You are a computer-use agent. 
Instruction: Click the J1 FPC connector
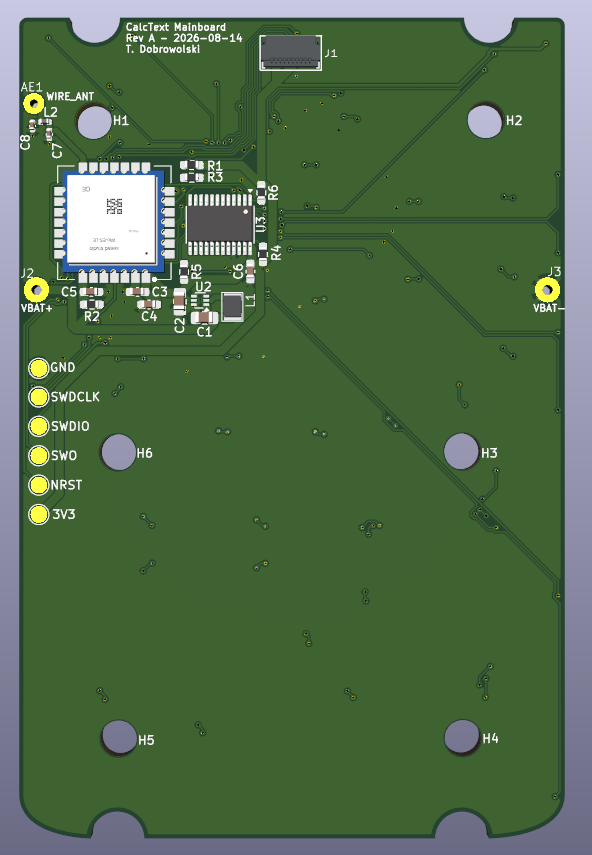click(291, 53)
